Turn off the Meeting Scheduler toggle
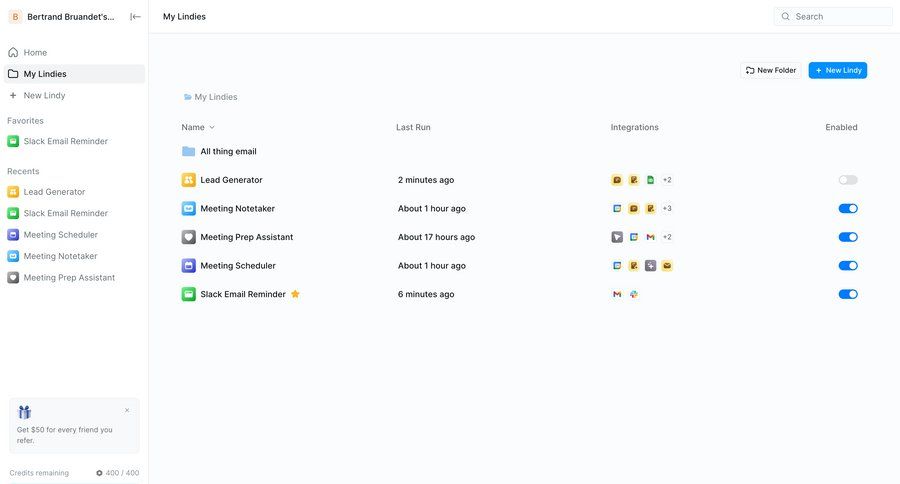 tap(848, 266)
